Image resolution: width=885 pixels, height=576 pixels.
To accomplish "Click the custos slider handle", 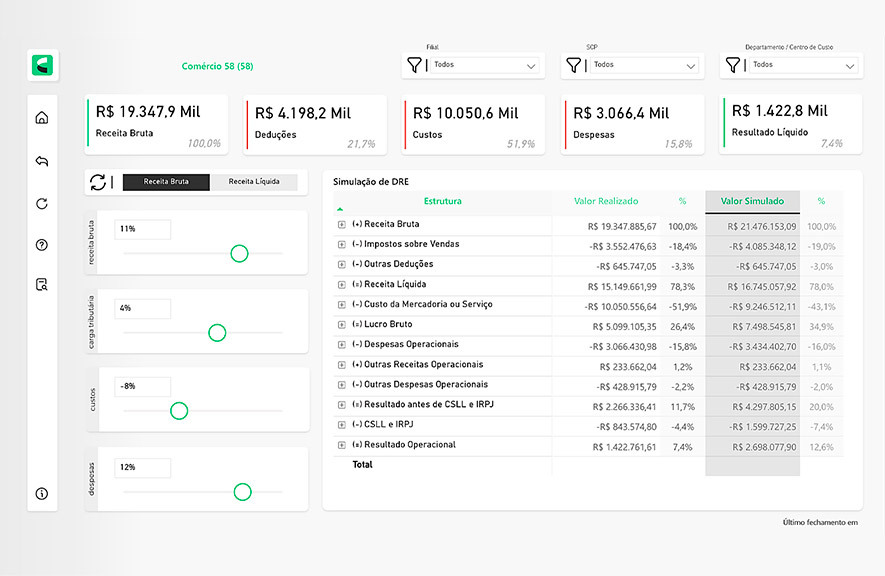I will (179, 410).
